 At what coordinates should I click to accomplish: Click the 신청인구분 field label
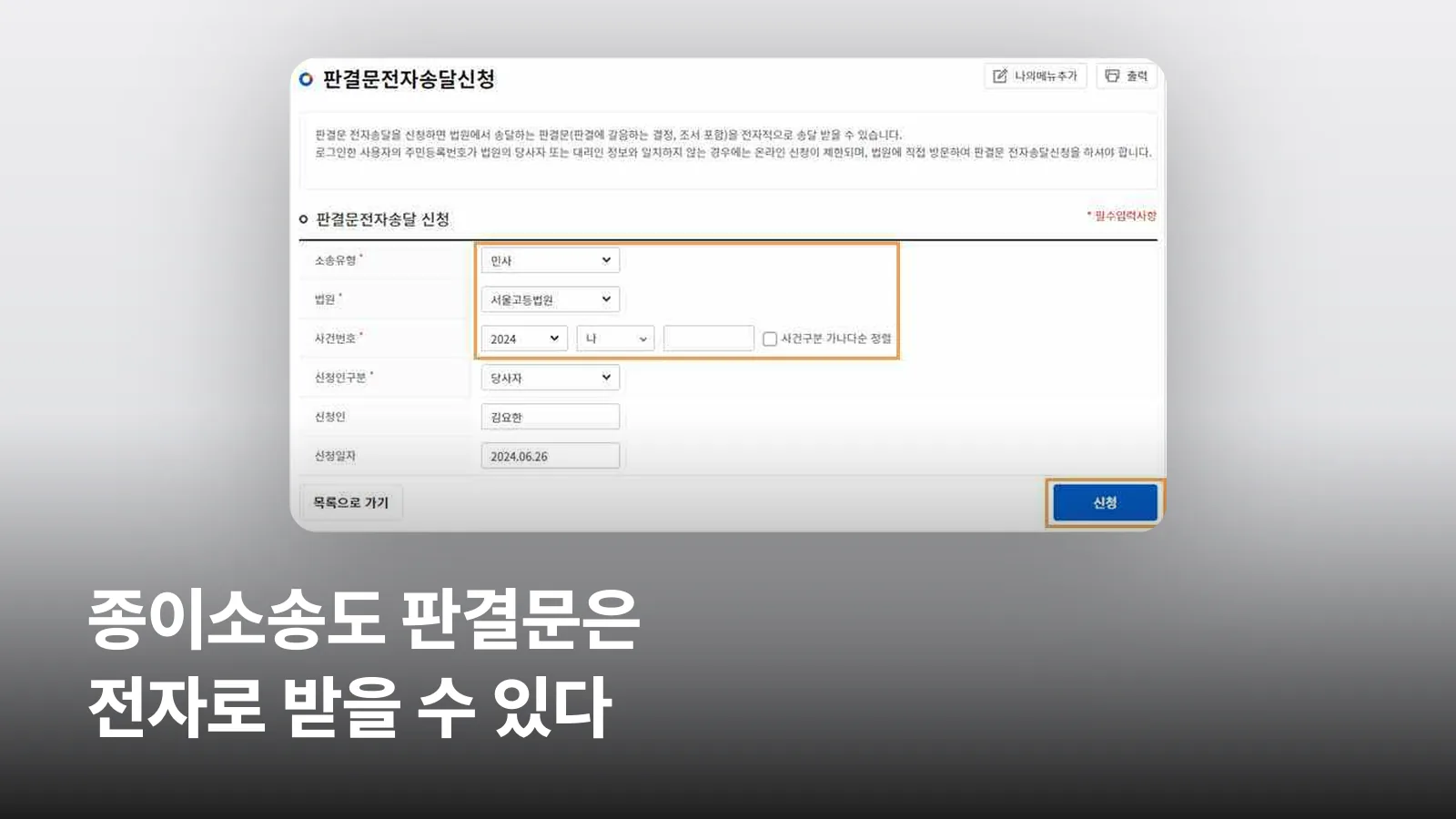[x=340, y=378]
